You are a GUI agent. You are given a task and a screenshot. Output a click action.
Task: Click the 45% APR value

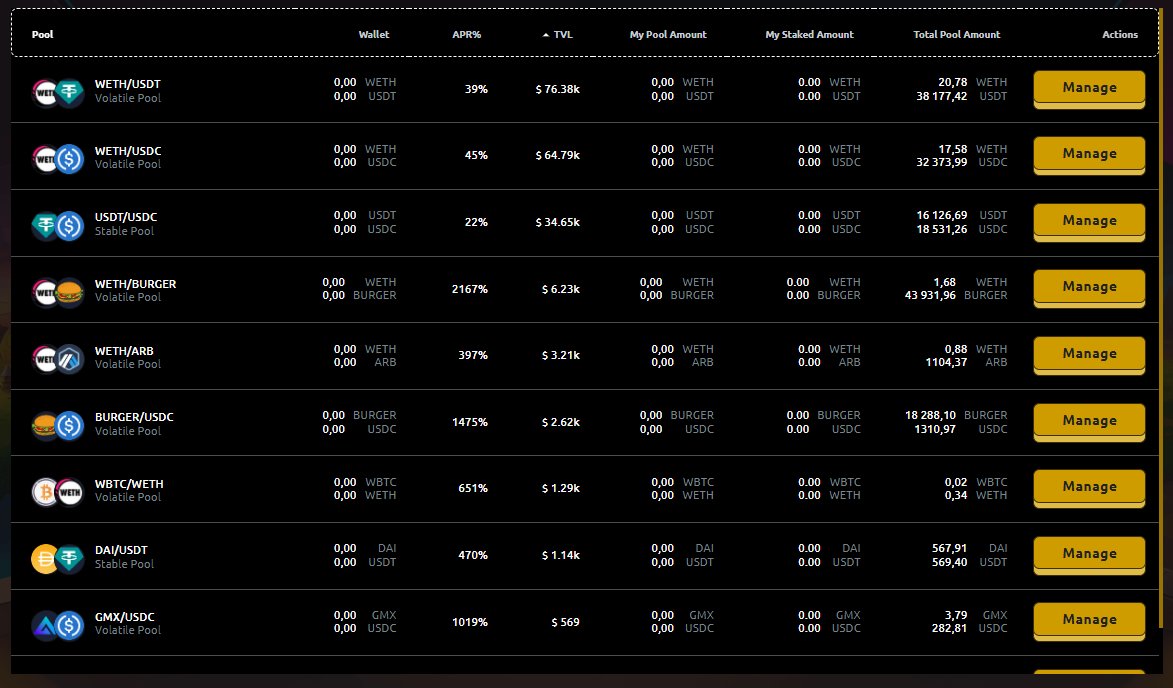pyautogui.click(x=476, y=156)
